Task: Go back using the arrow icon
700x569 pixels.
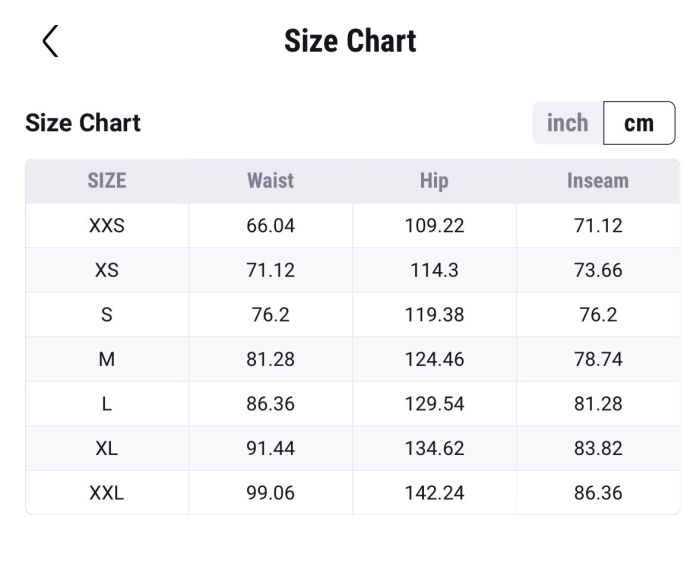Action: [50, 41]
